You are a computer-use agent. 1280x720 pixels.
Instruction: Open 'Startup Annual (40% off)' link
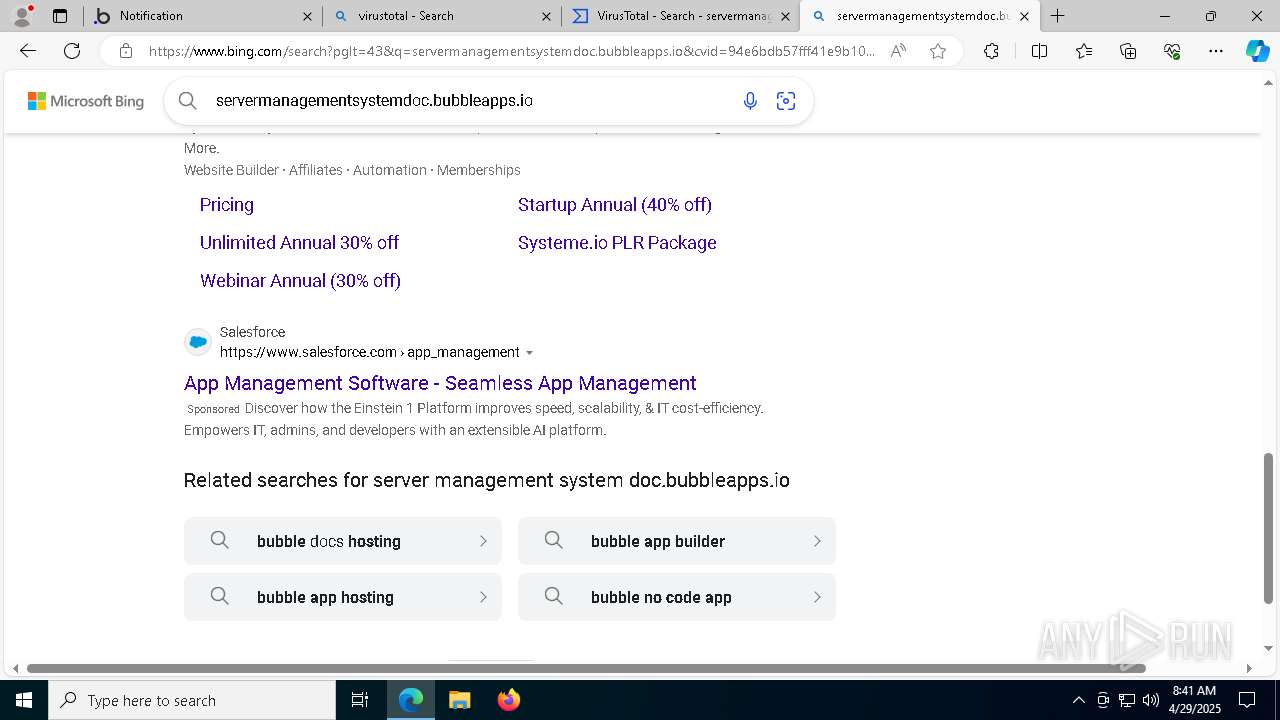(x=615, y=205)
